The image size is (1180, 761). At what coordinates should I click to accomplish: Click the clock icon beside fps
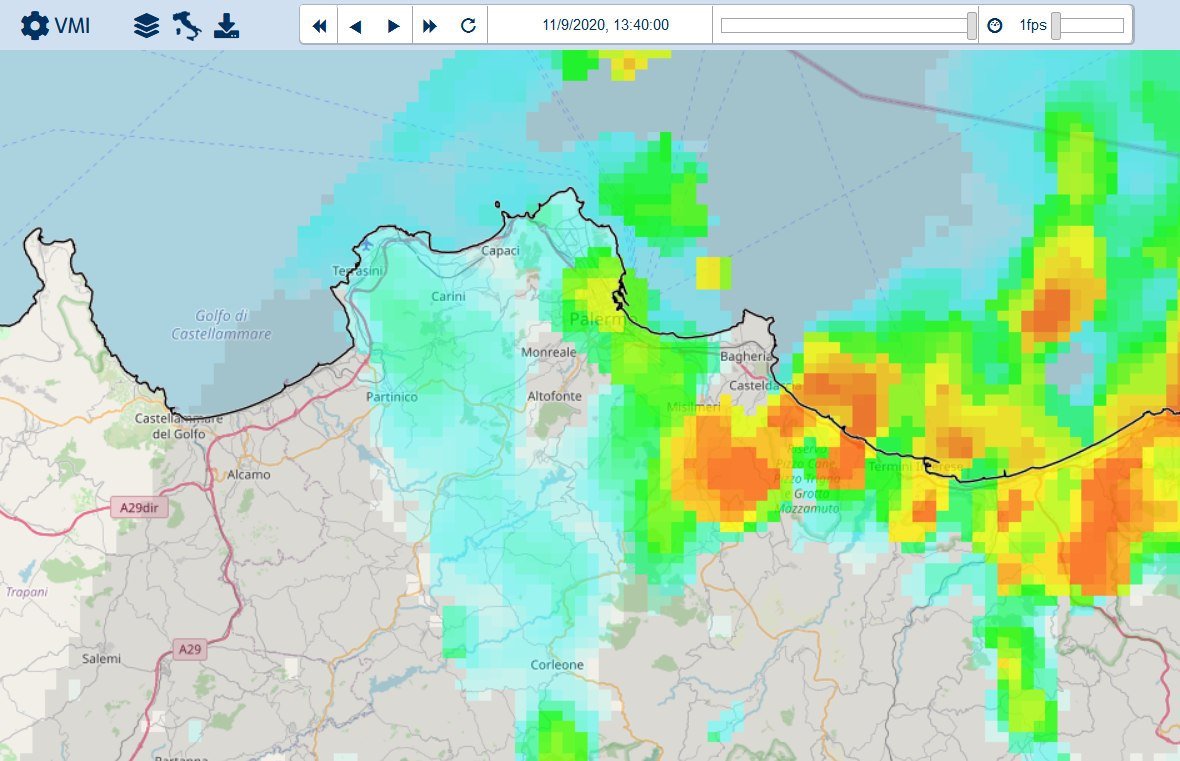point(995,26)
